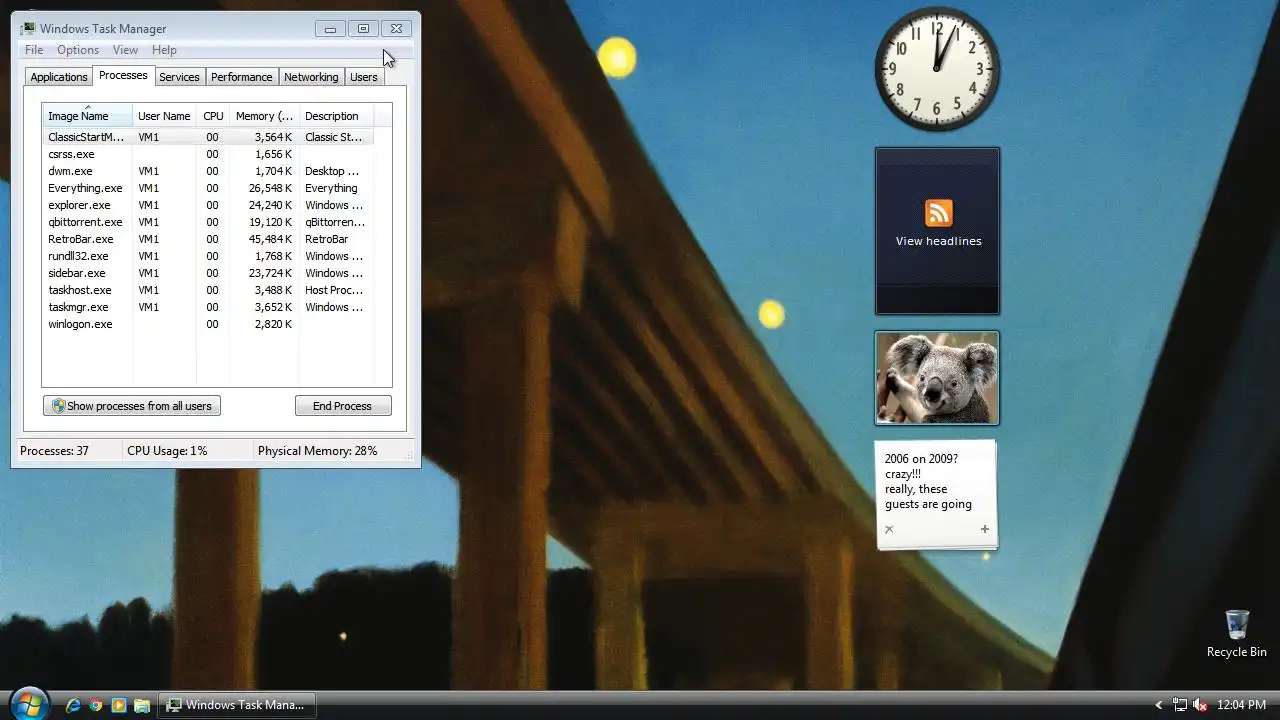
Task: Select the Everything.exe process
Action: point(208,188)
